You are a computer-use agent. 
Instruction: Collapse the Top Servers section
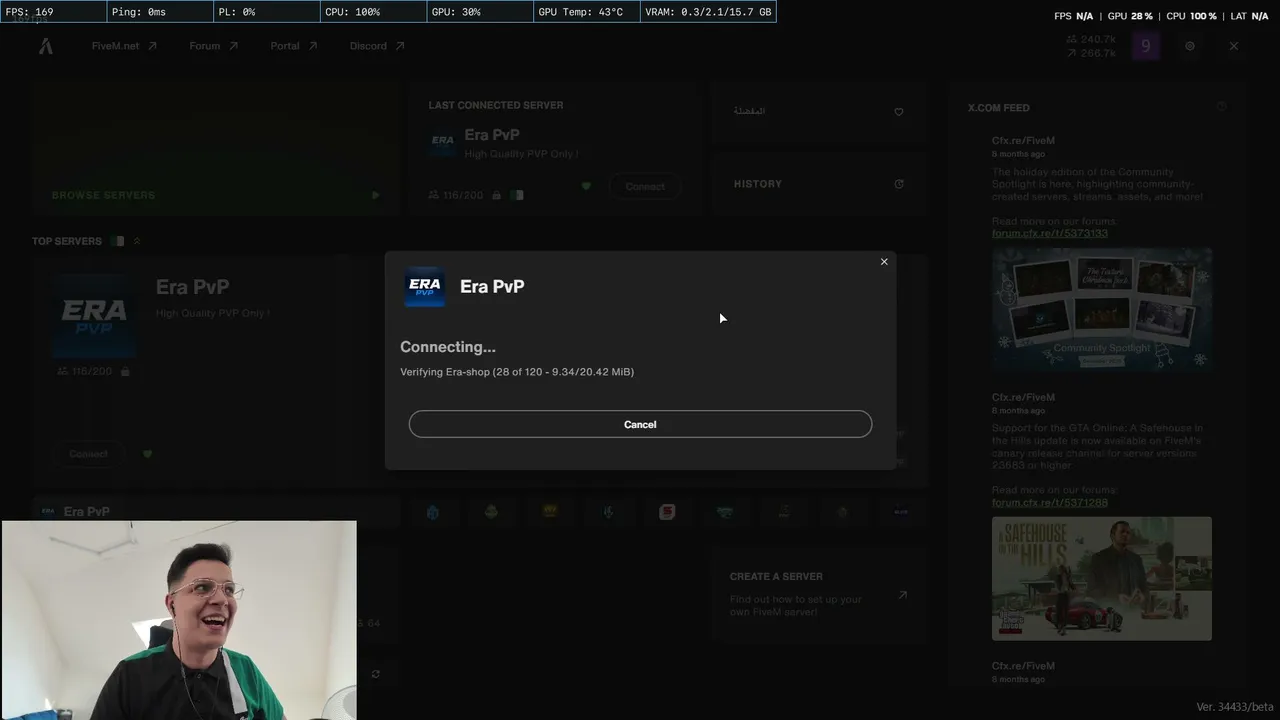tap(137, 241)
